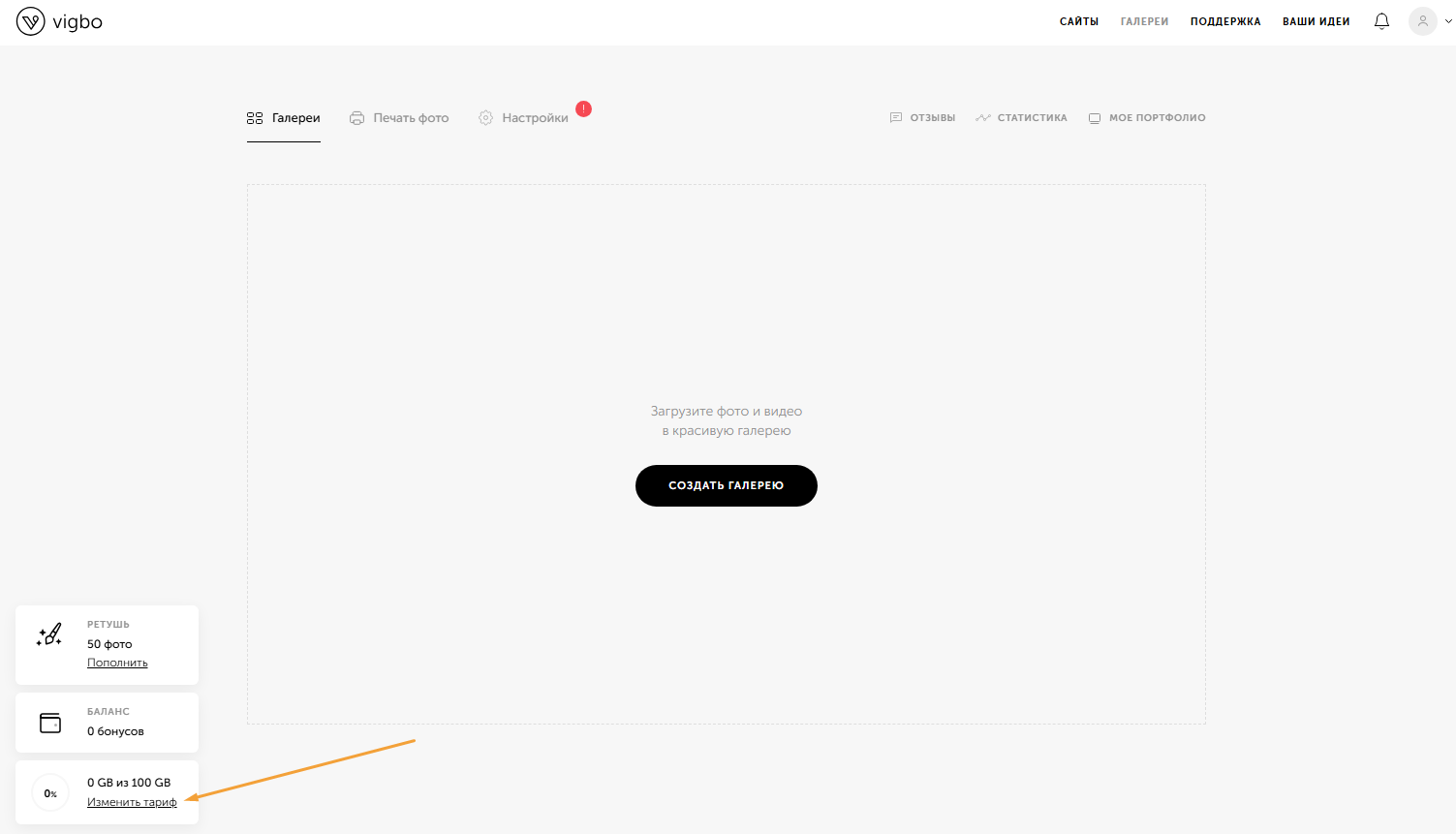Click the Галереи grid icon
1456x834 pixels.
coord(255,118)
